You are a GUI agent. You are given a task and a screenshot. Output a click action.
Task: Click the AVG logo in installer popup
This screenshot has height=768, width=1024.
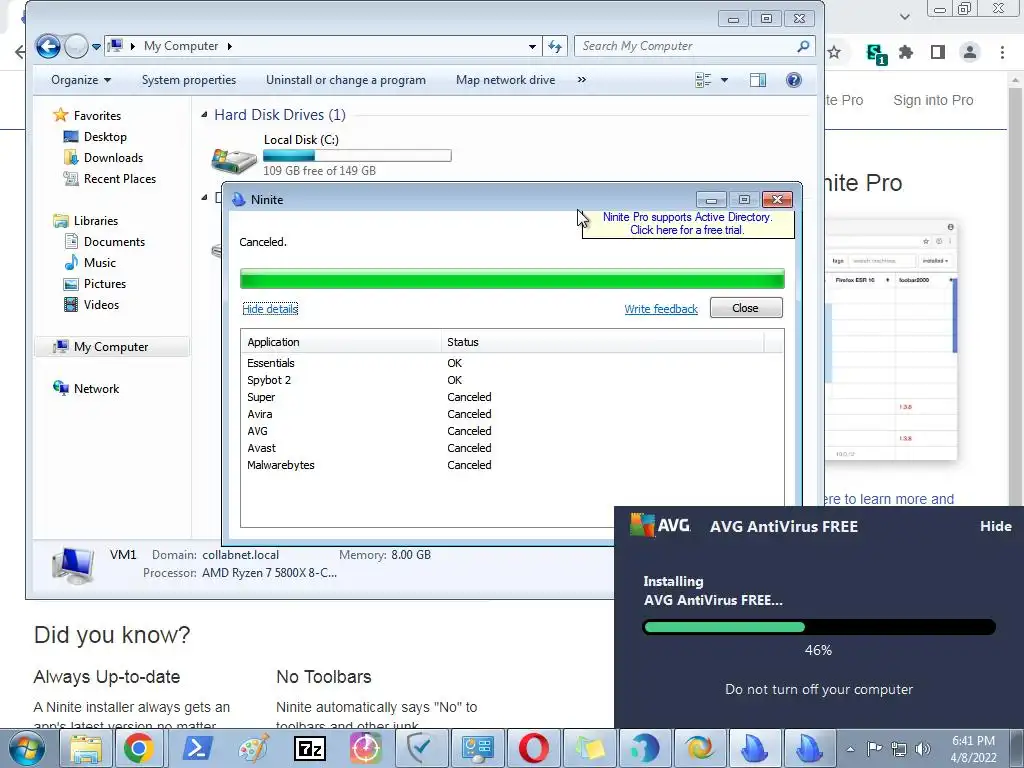660,525
